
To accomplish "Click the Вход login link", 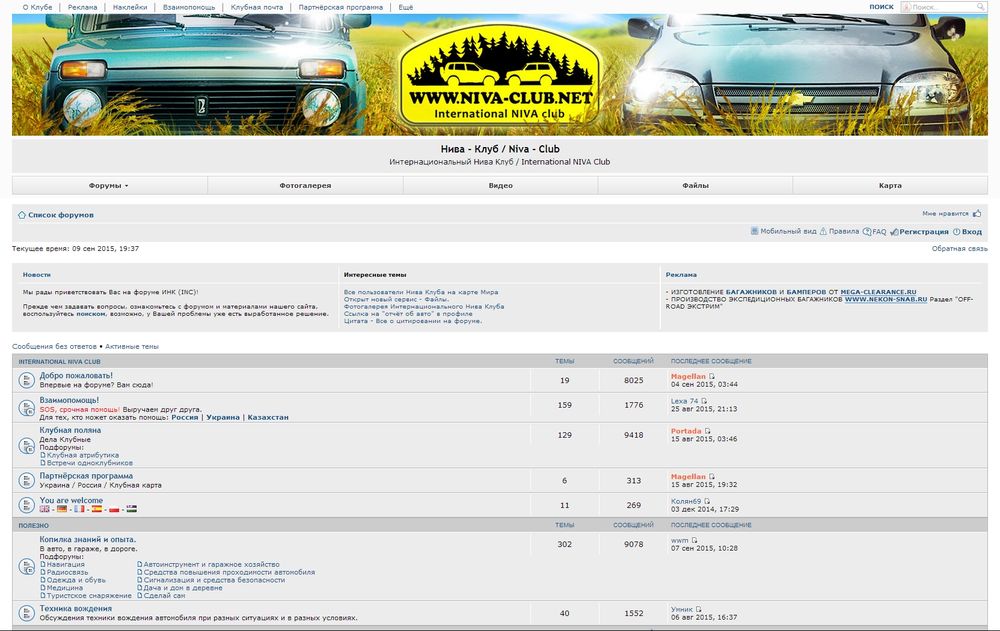I will pyautogui.click(x=972, y=232).
